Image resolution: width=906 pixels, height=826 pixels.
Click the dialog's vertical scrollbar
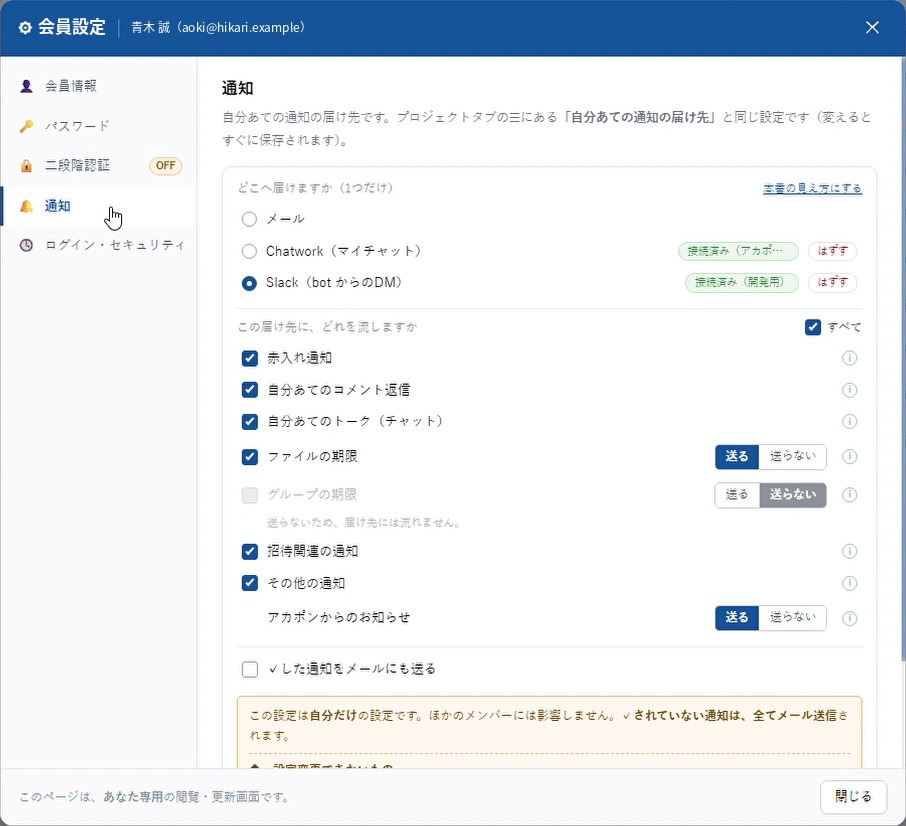coord(903,358)
